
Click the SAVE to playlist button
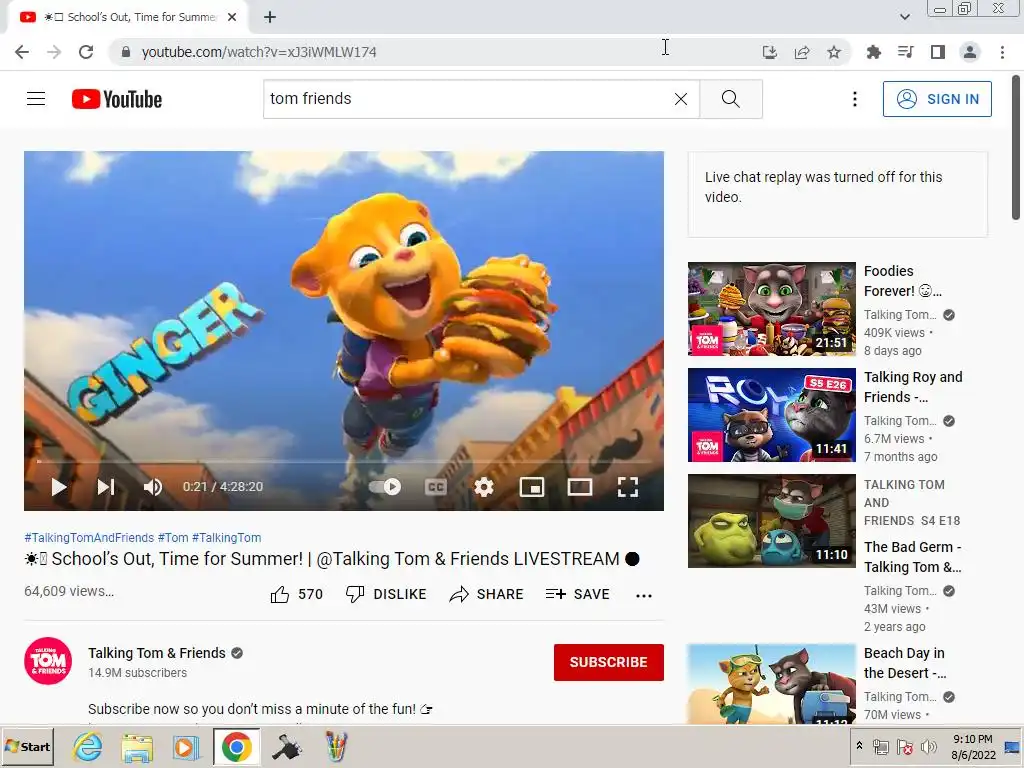tap(577, 594)
